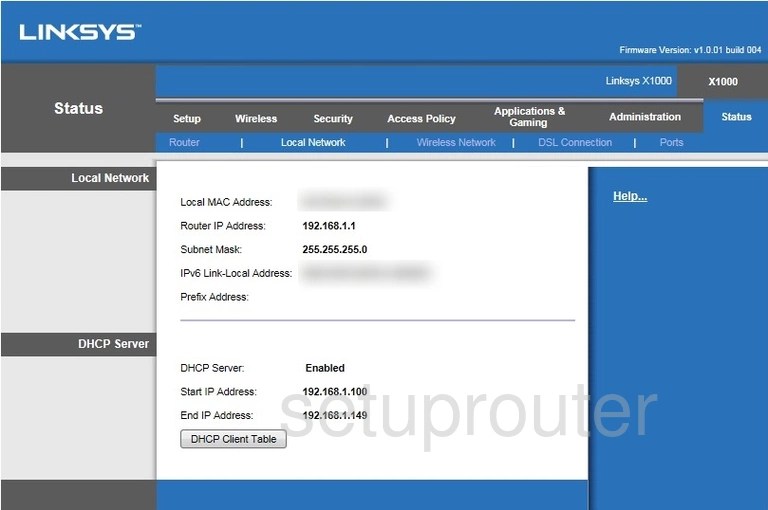Open the Wireless tab
The width and height of the screenshot is (768, 510).
point(256,119)
